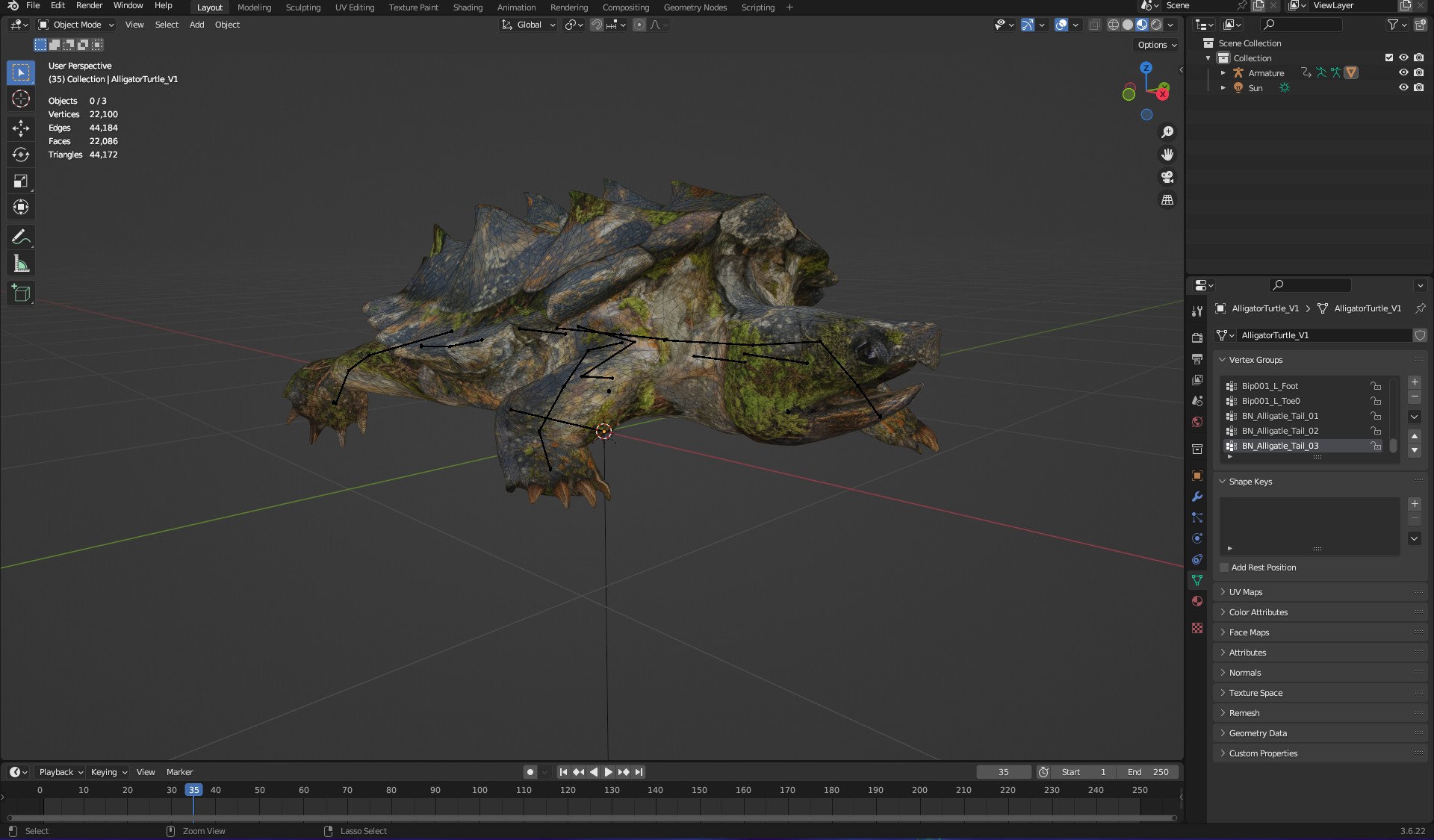Toggle lock on BN_Alligatle_Tail_01 group
Viewport: 1434px width, 840px height.
click(x=1376, y=416)
